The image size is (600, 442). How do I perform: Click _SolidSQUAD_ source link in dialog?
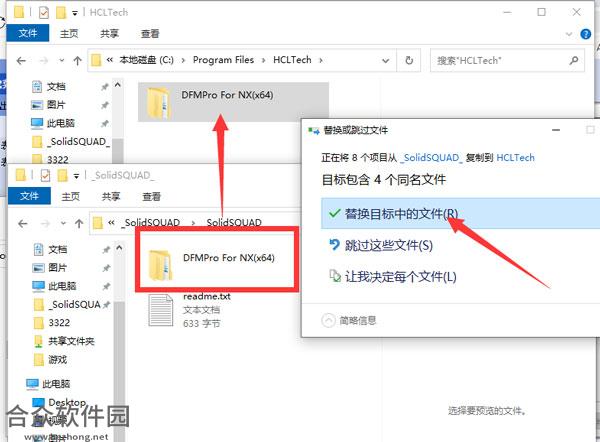[x=431, y=157]
